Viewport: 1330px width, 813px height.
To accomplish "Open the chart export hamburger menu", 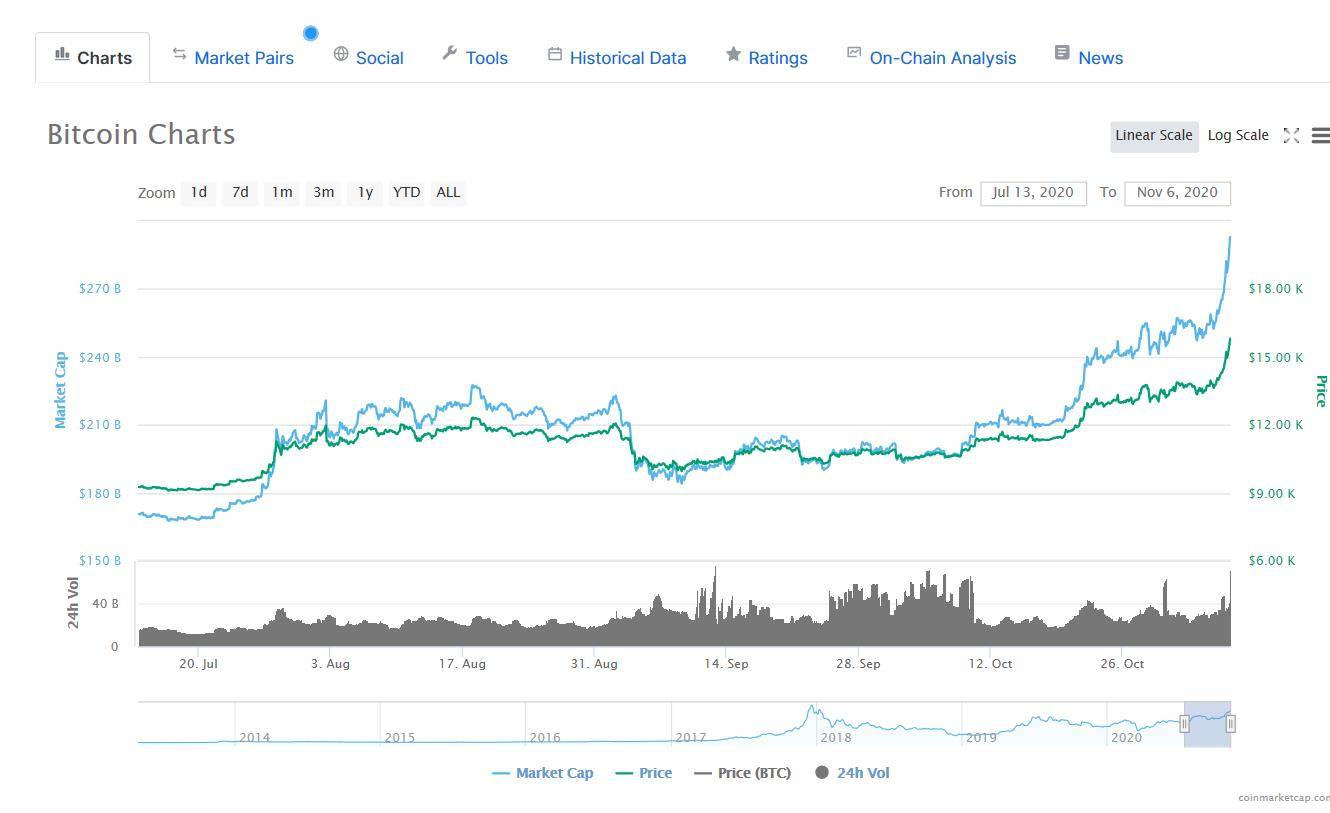I will 1322,135.
